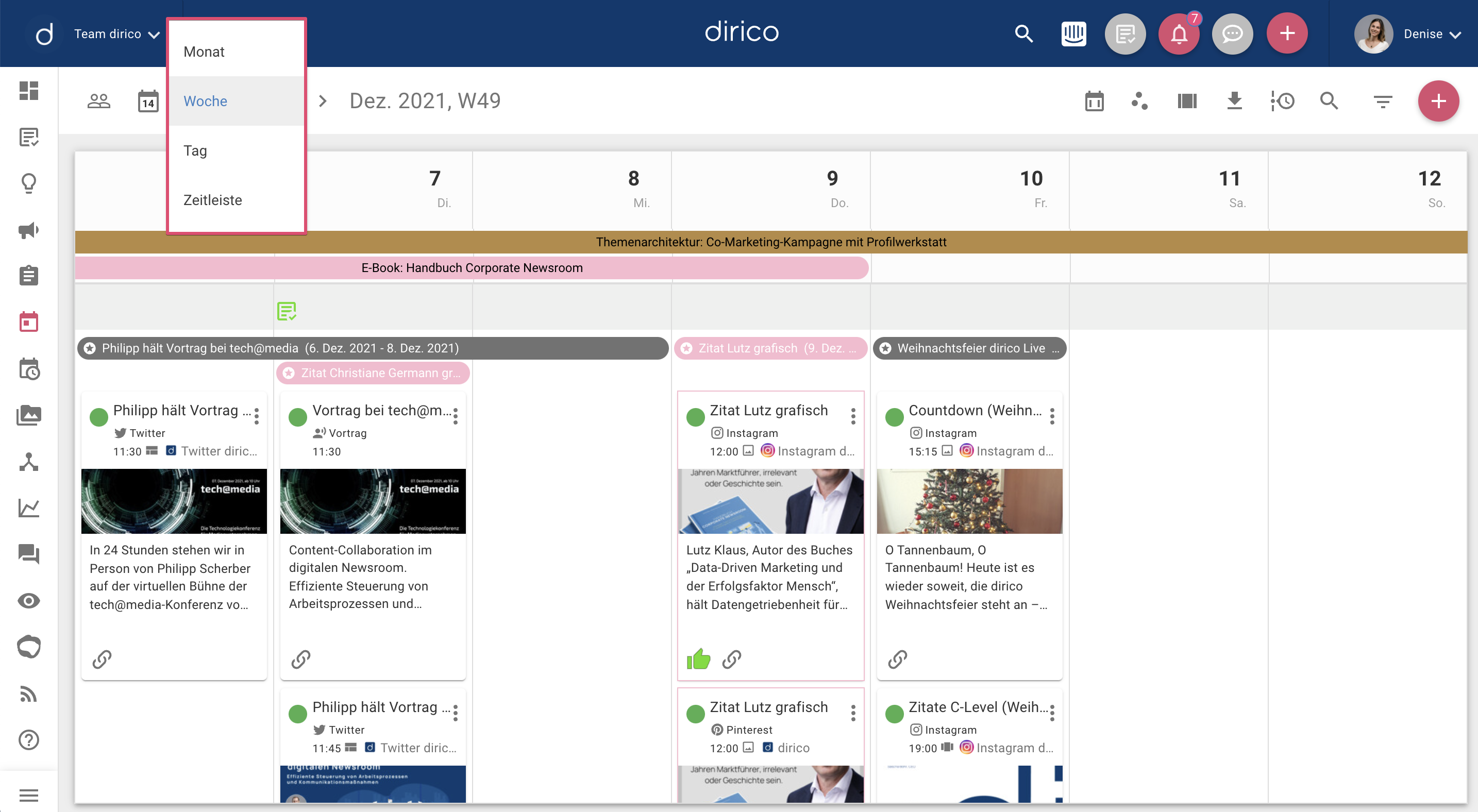Open Themenarchitektur Co-Marketing-Kampagne bar

click(x=770, y=242)
